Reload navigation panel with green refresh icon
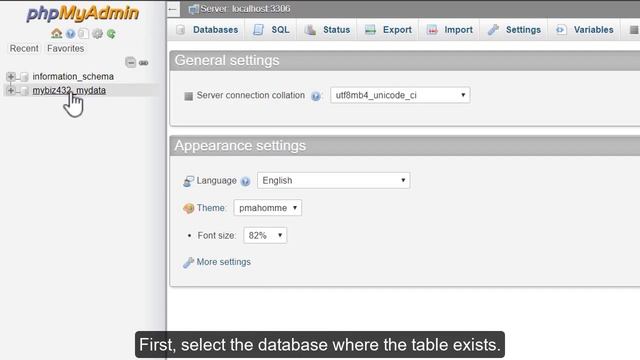This screenshot has height=360, width=640. click(x=111, y=34)
